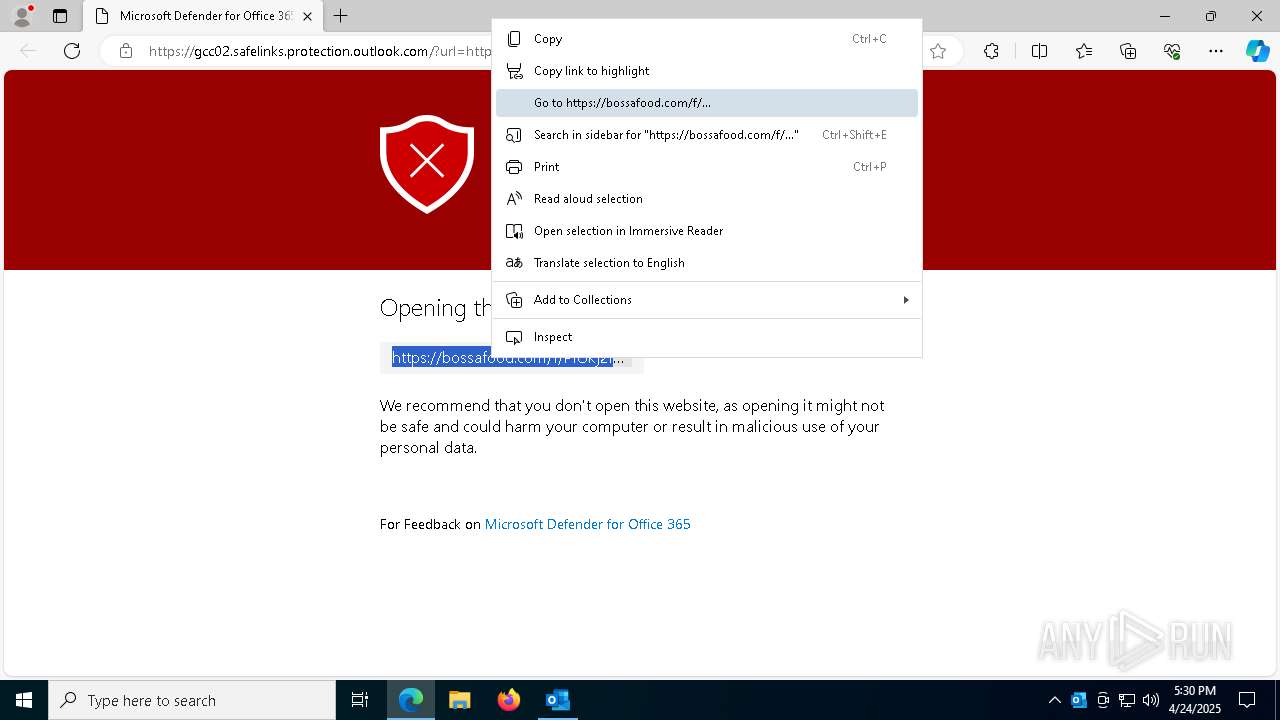This screenshot has width=1280, height=720.
Task: Choose Copy from the context menu
Action: coord(707,39)
